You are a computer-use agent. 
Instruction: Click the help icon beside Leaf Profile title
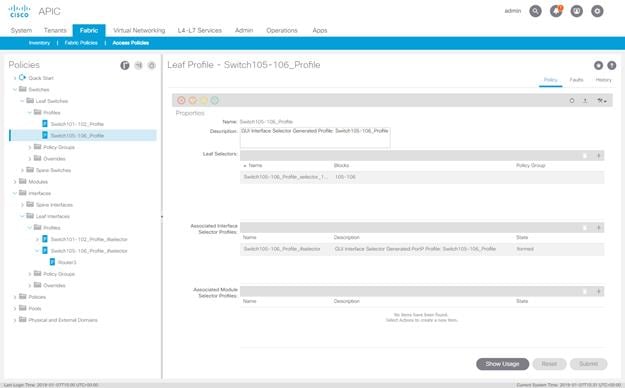tap(611, 65)
